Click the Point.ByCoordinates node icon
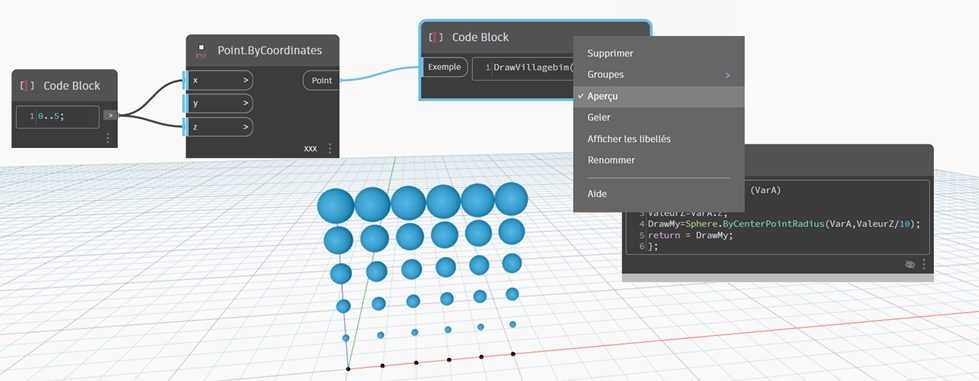This screenshot has width=979, height=381. click(200, 51)
